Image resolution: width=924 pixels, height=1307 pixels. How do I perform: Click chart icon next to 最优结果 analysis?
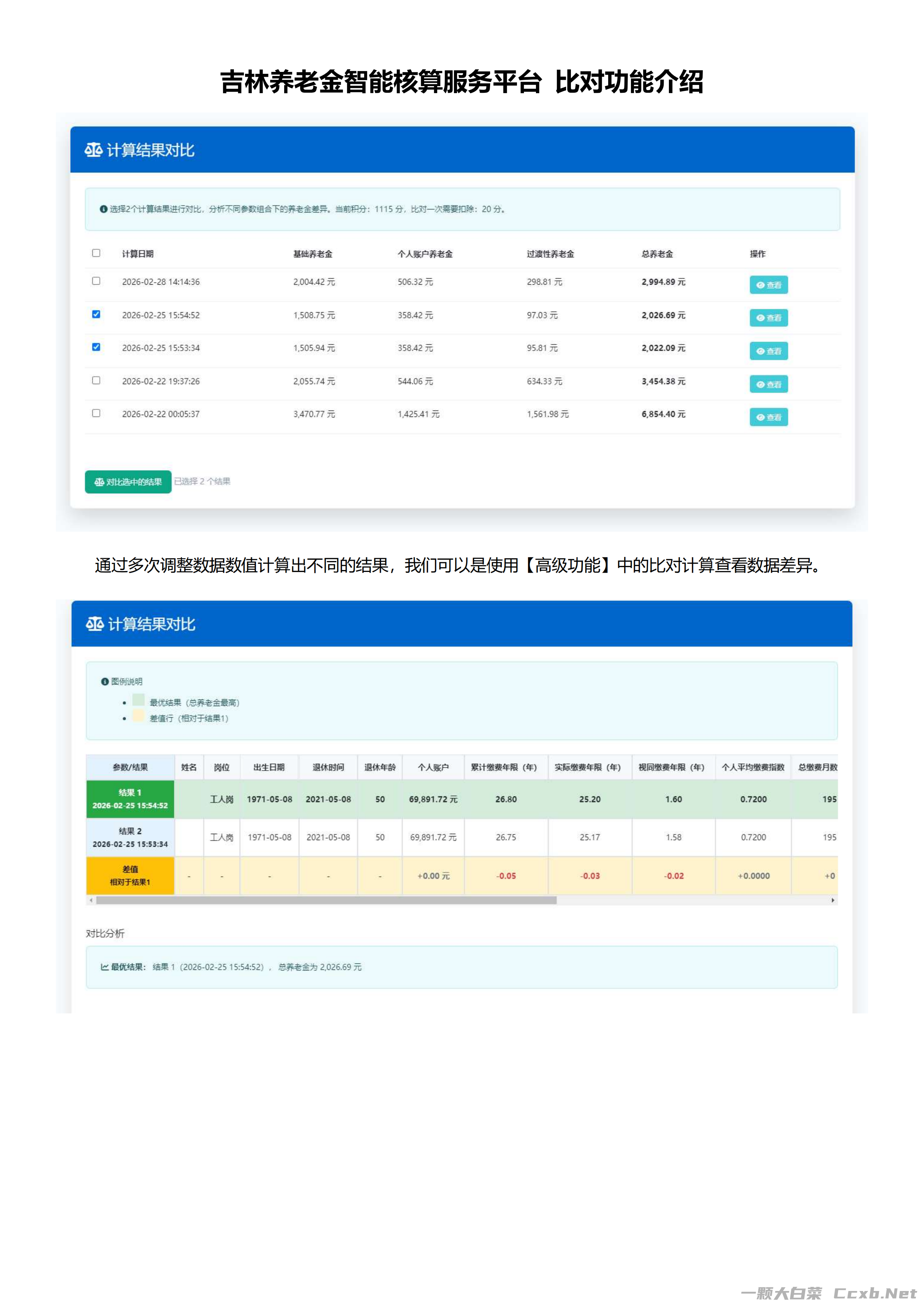(105, 966)
